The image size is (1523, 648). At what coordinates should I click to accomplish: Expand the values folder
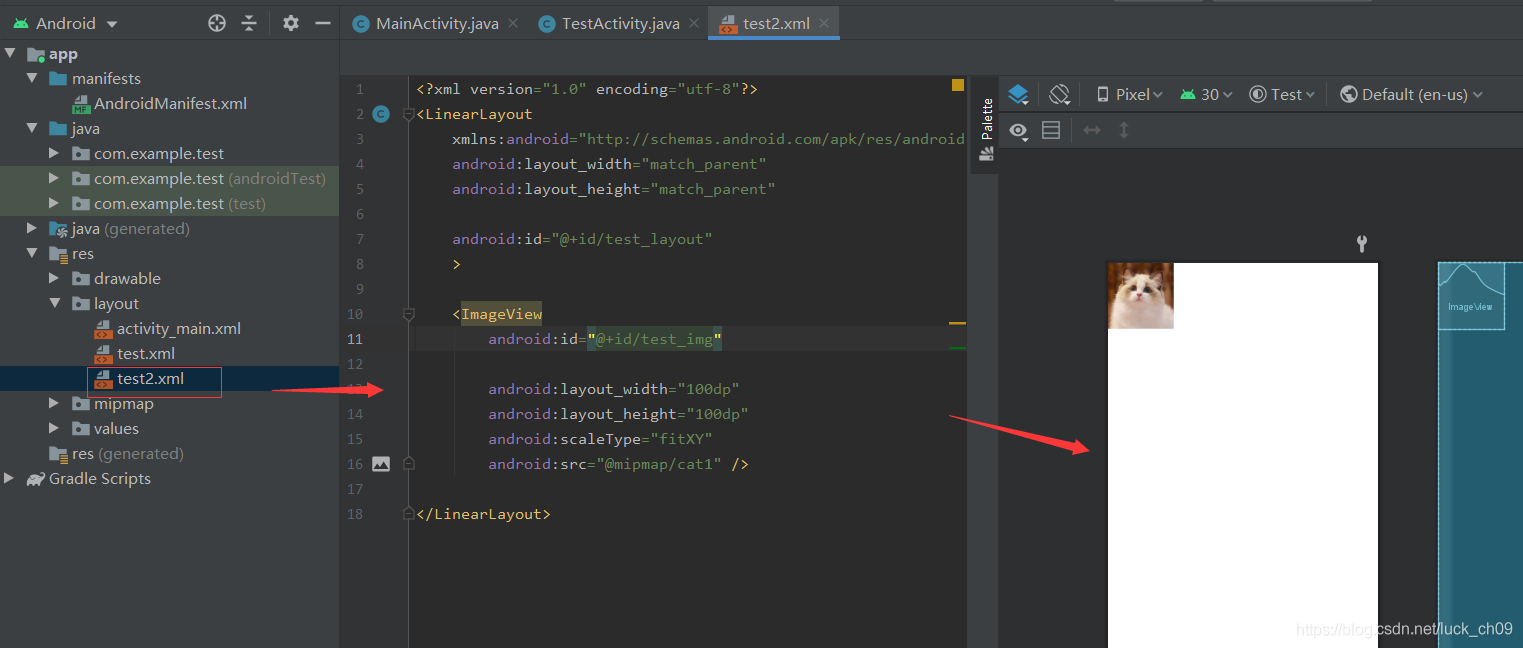(x=54, y=428)
